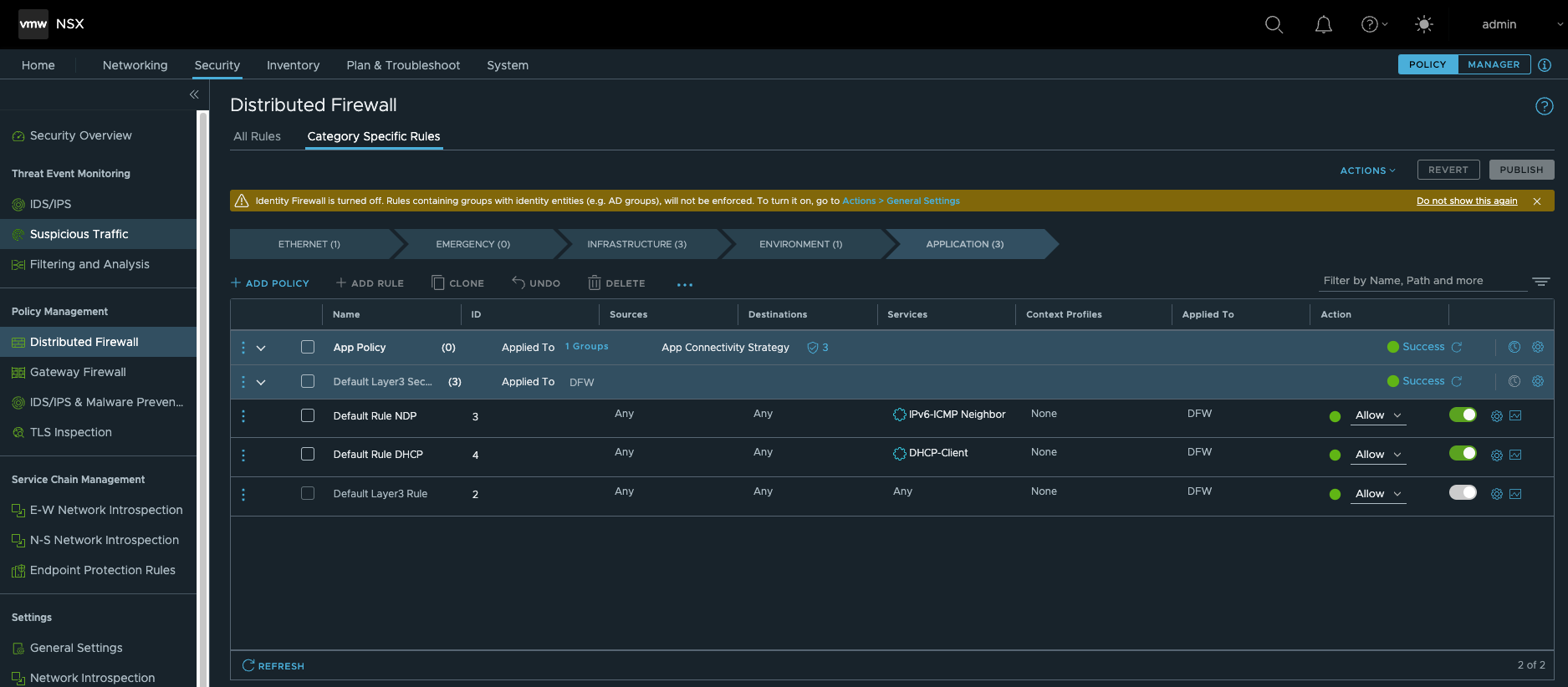Click the CLONE button
The width and height of the screenshot is (1568, 687).
tap(457, 283)
